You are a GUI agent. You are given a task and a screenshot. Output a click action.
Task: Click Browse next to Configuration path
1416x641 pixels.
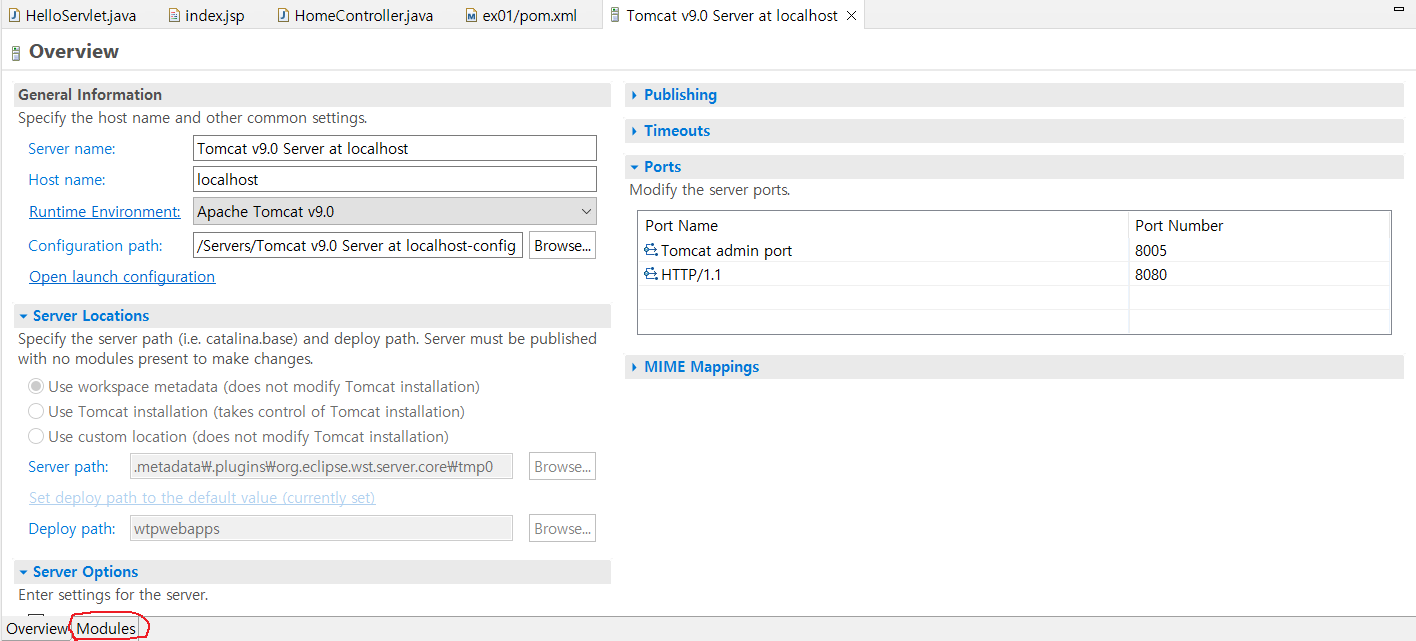coord(562,245)
